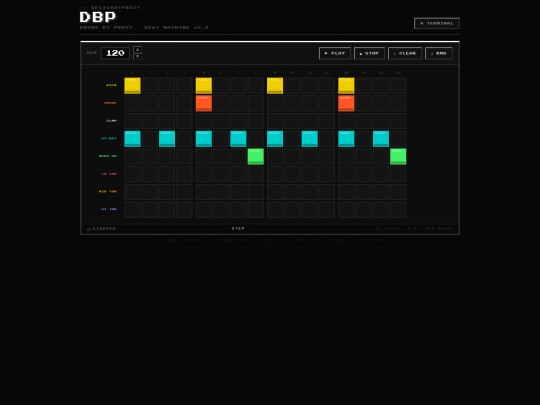Image resolution: width=540 pixels, height=405 pixels.
Task: Enable the Hi-Hat pad on step 16
Action: 398,139
